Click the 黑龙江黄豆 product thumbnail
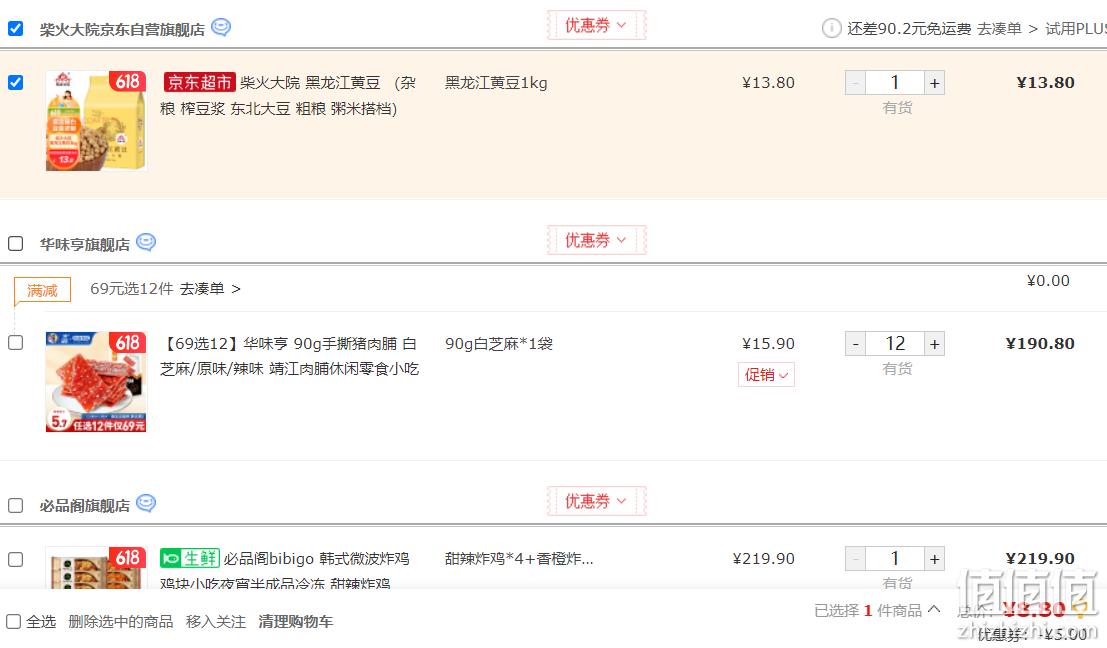Screen dimensions: 1107x648 point(96,121)
